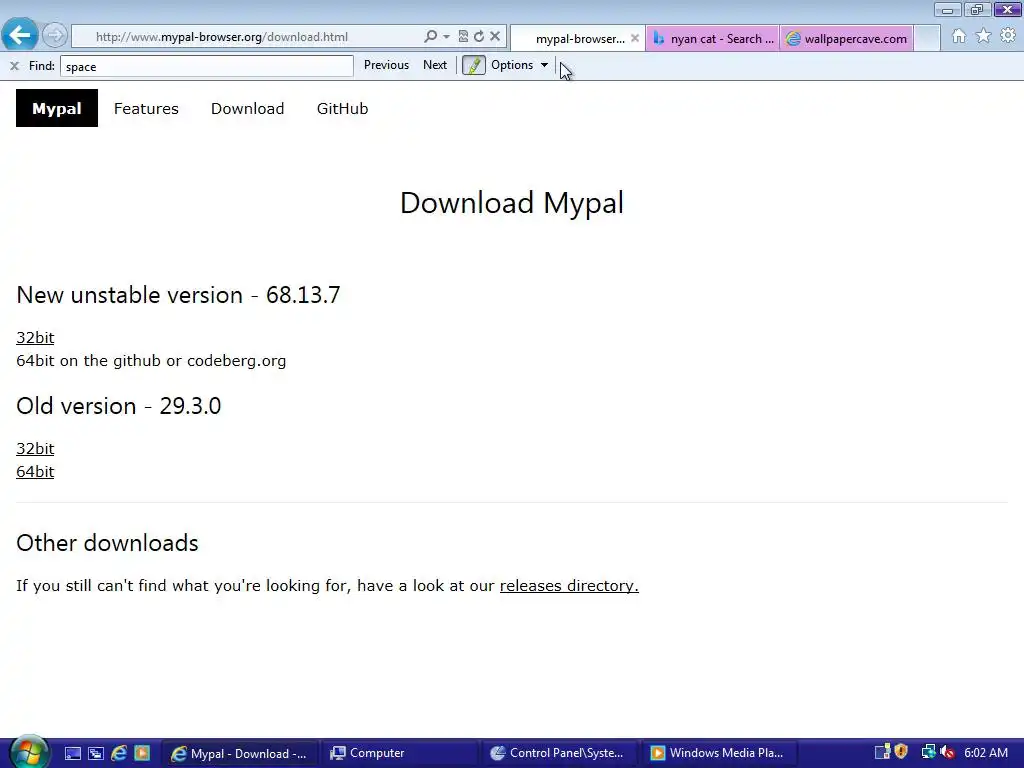The width and height of the screenshot is (1024, 768).
Task: Open the GitHub nav link
Action: click(342, 108)
